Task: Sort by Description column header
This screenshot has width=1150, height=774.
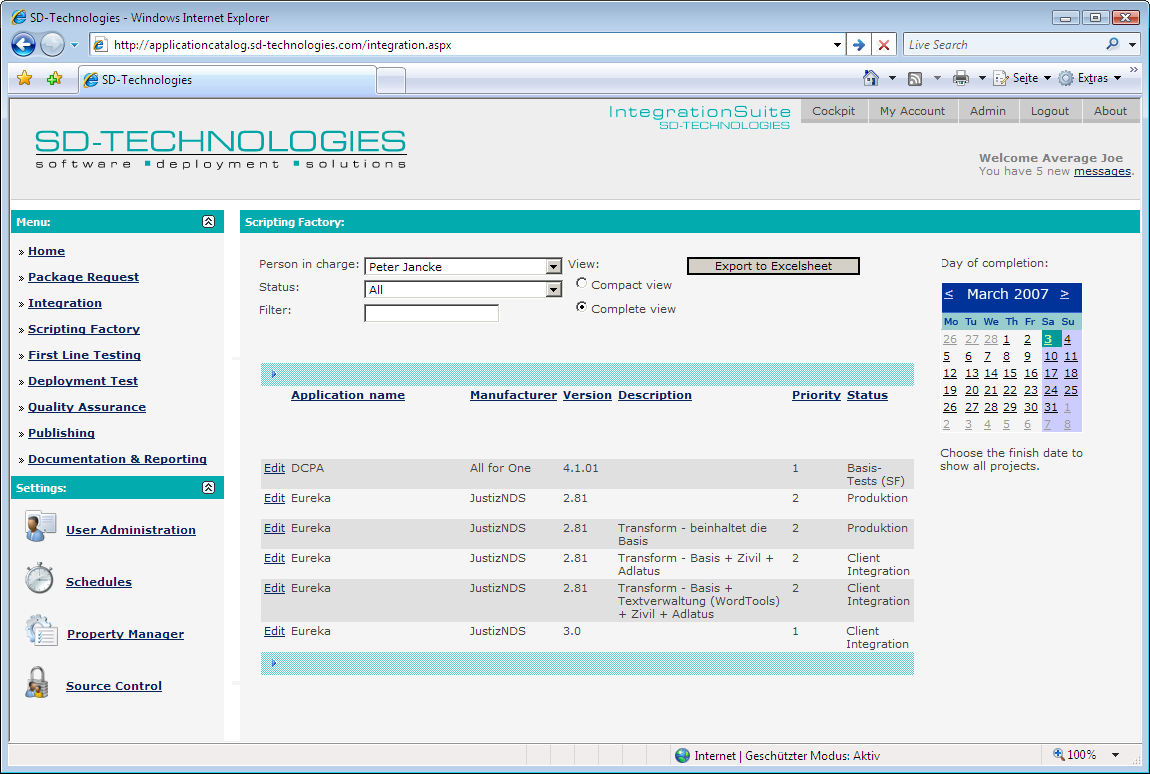Action: click(x=654, y=395)
